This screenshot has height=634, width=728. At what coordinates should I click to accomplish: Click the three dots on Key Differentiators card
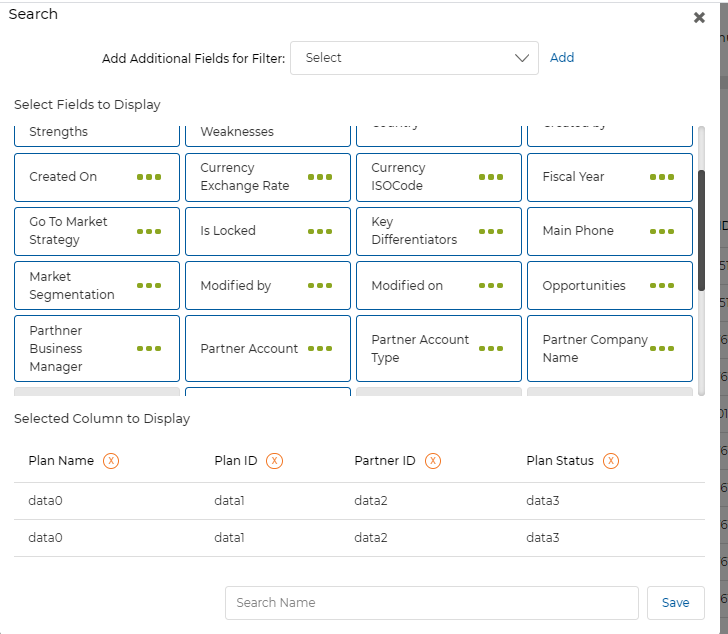491,231
